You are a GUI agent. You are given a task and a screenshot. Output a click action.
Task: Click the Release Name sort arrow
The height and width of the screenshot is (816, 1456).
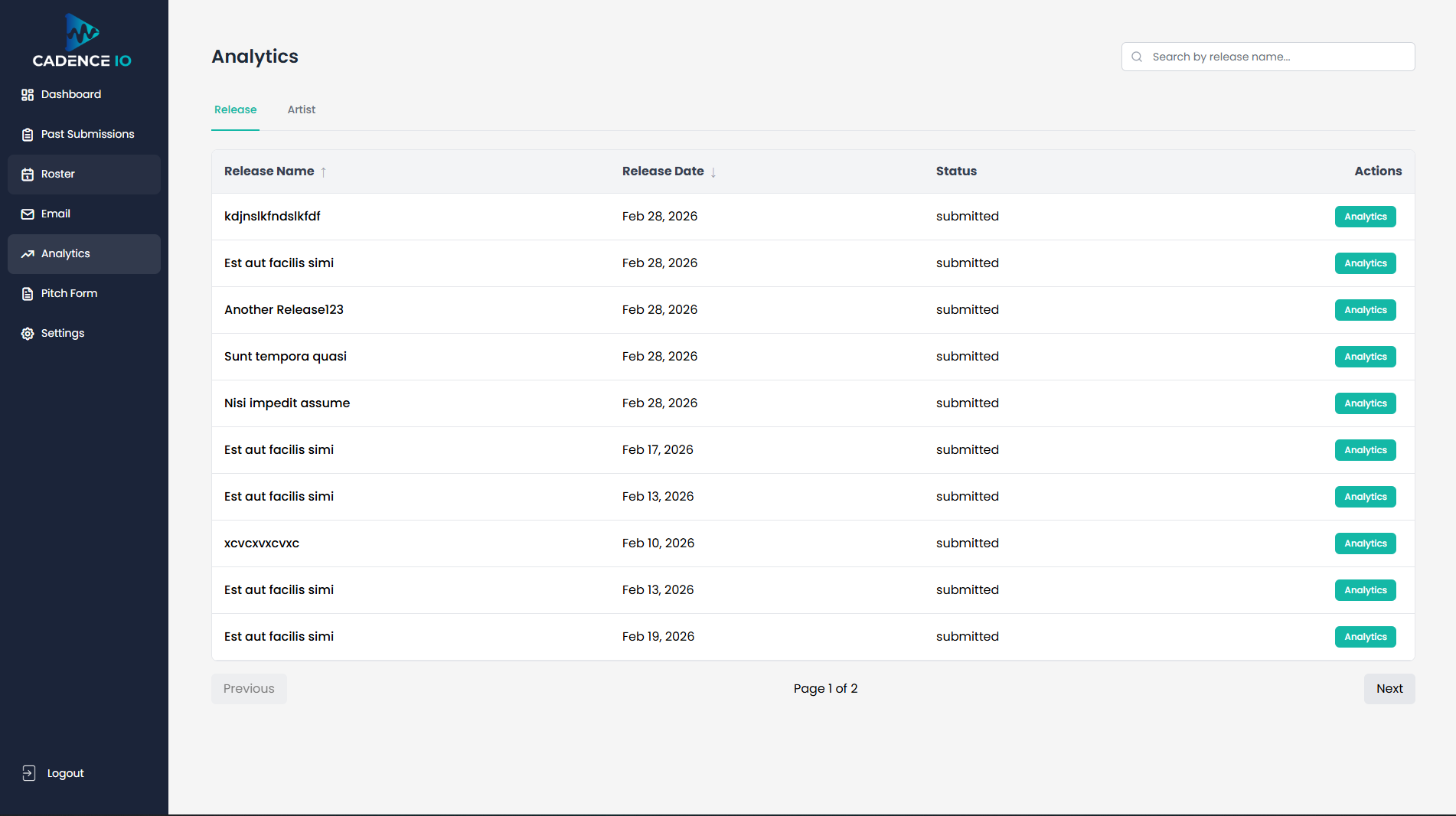pos(324,172)
